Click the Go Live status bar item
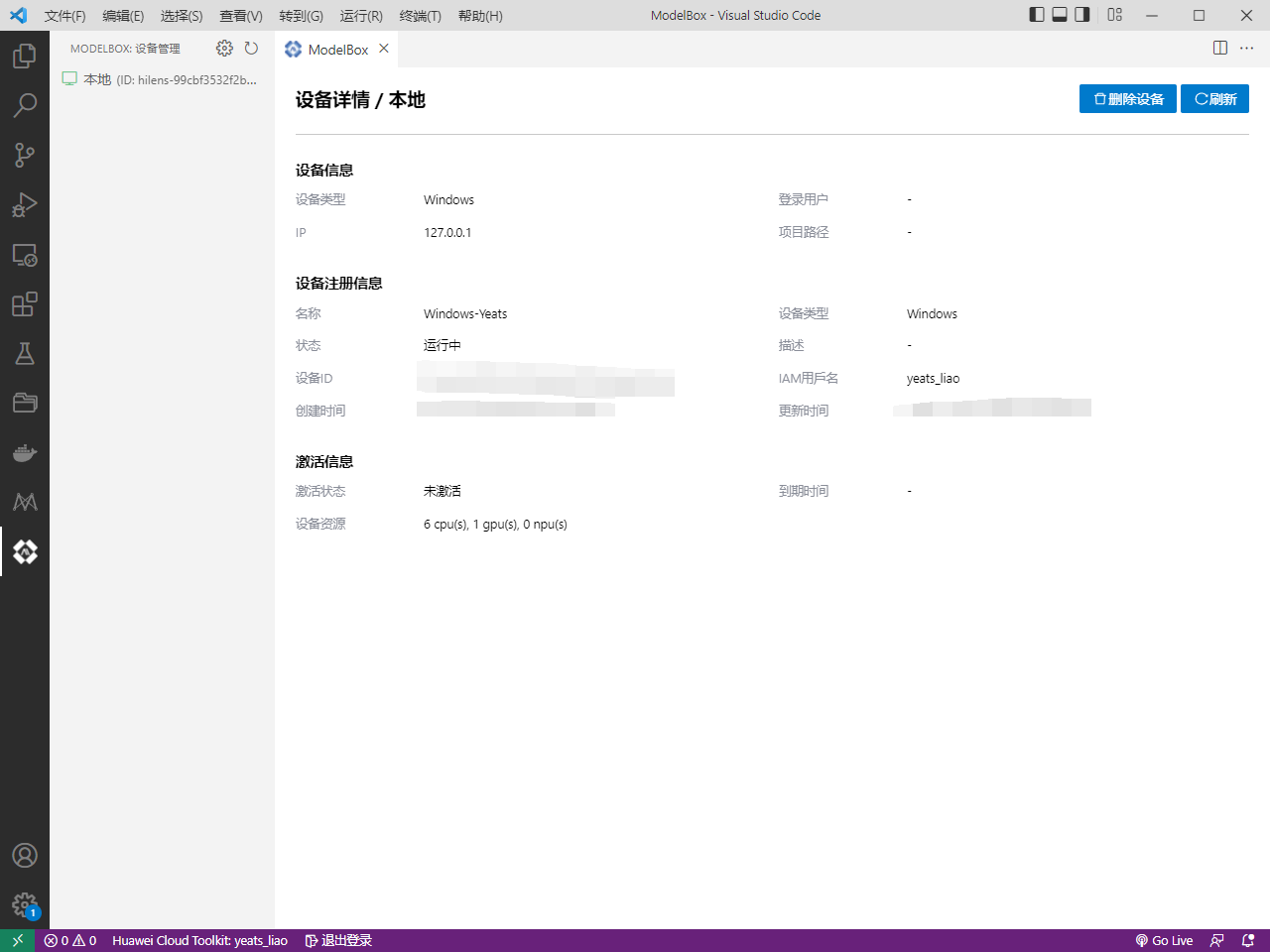Screen dimensions: 1270x952 1164,940
